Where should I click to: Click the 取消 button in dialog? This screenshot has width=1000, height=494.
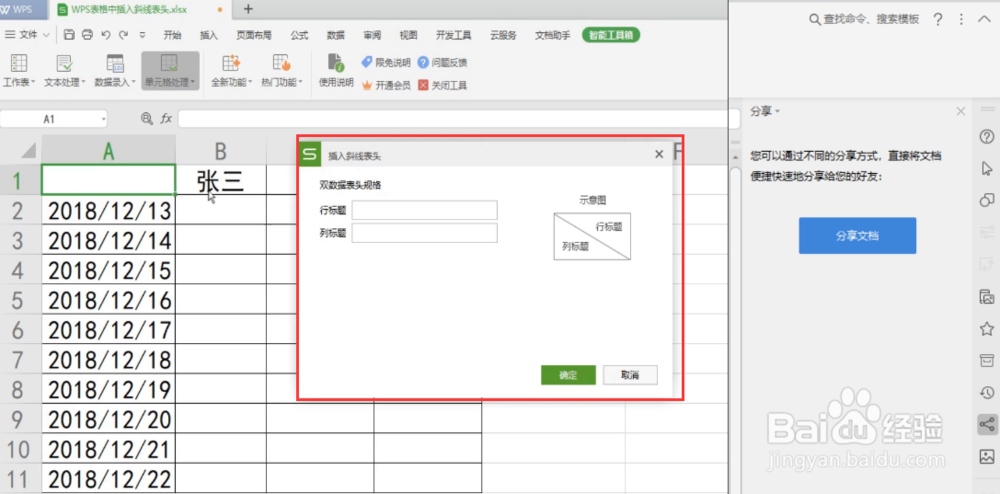(630, 375)
